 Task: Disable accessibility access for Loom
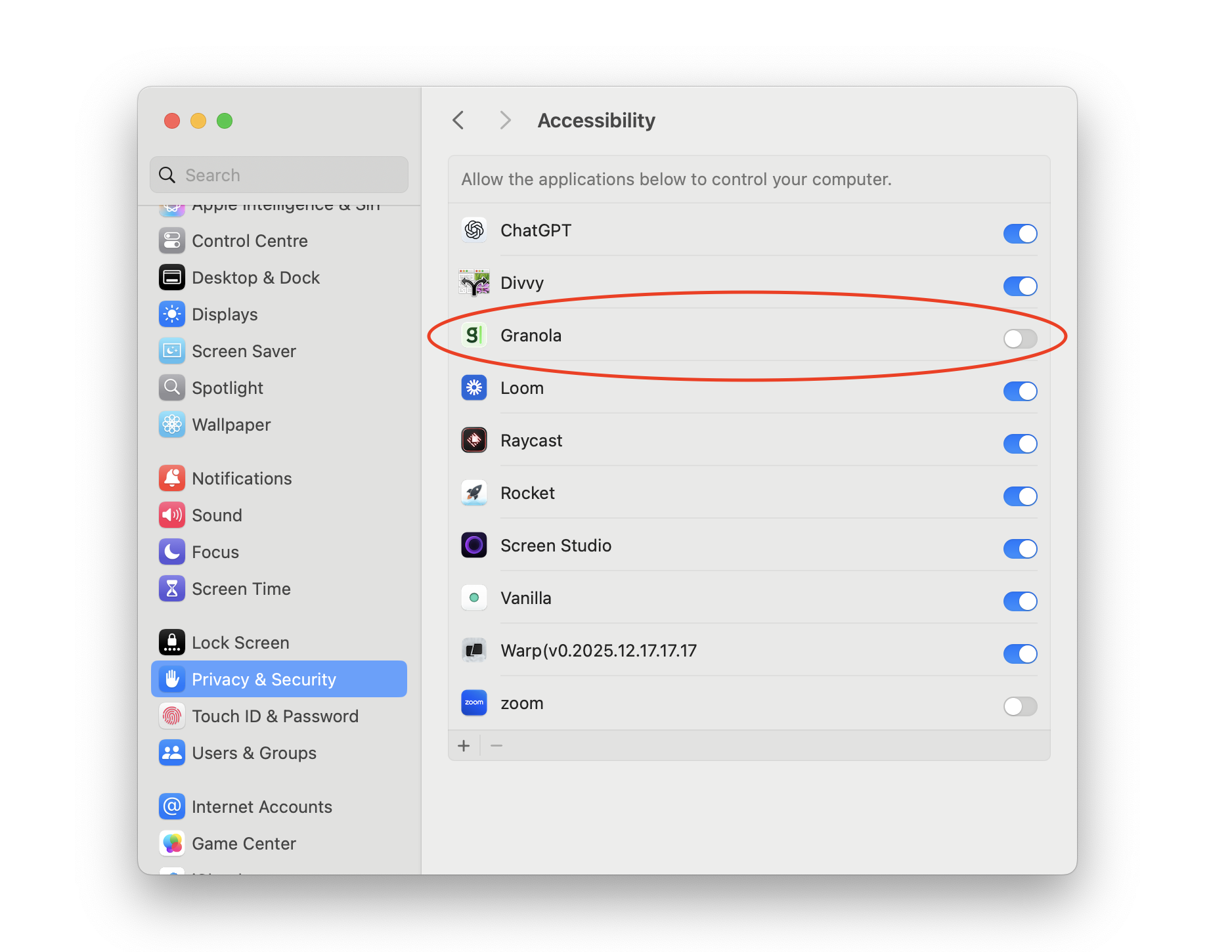click(x=1020, y=391)
